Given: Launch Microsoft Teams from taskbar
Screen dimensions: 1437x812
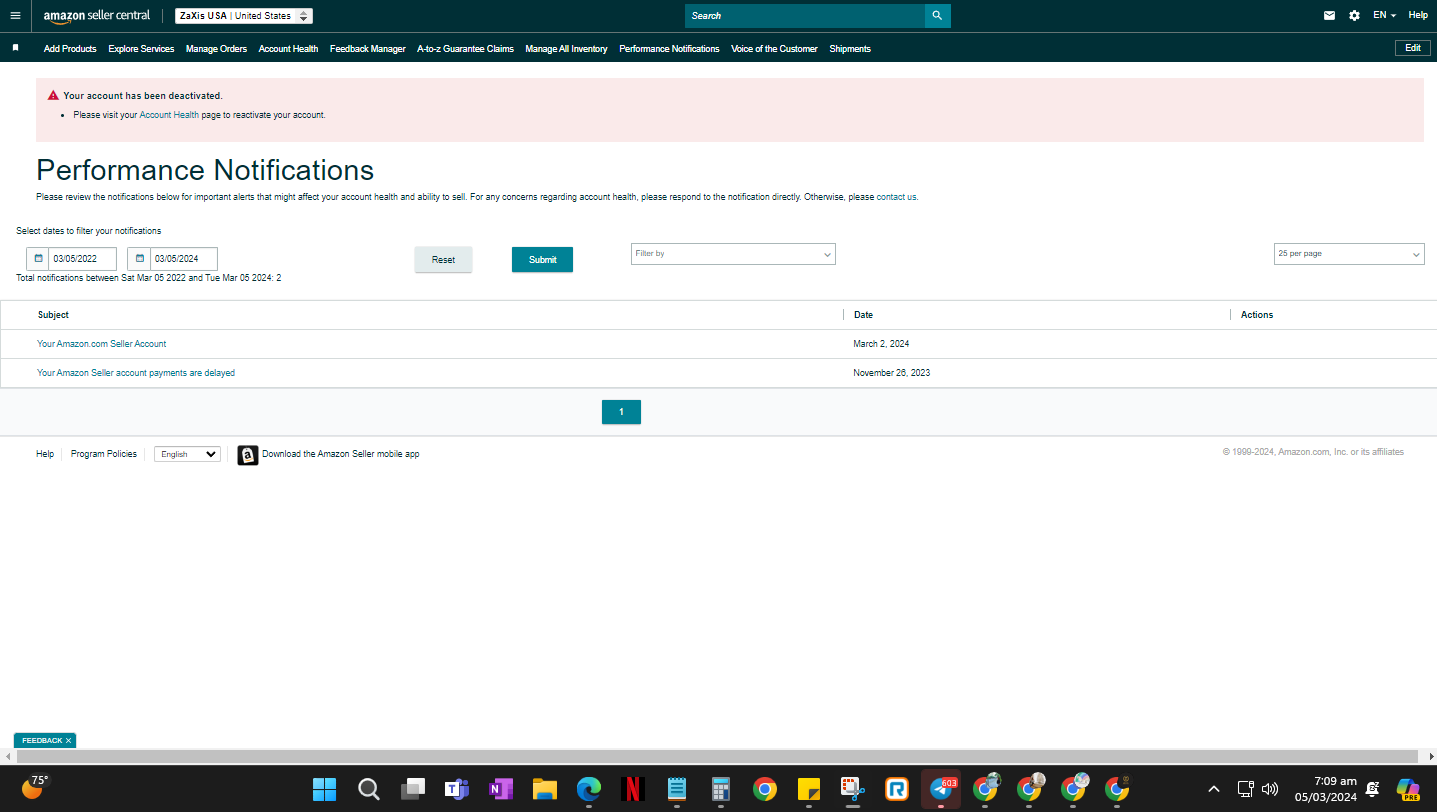Looking at the screenshot, I should [457, 789].
